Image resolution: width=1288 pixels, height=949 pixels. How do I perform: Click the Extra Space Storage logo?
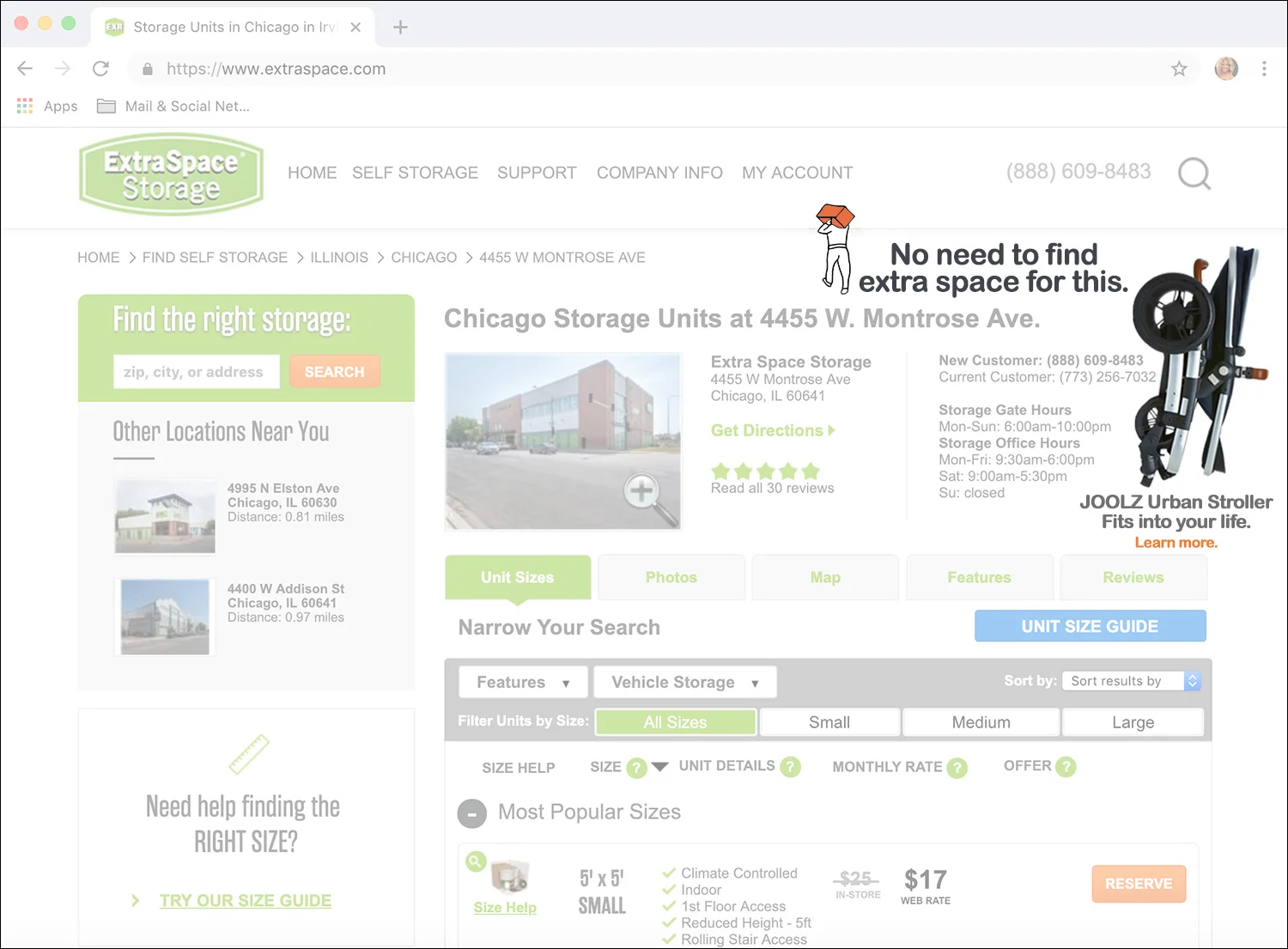(x=171, y=174)
